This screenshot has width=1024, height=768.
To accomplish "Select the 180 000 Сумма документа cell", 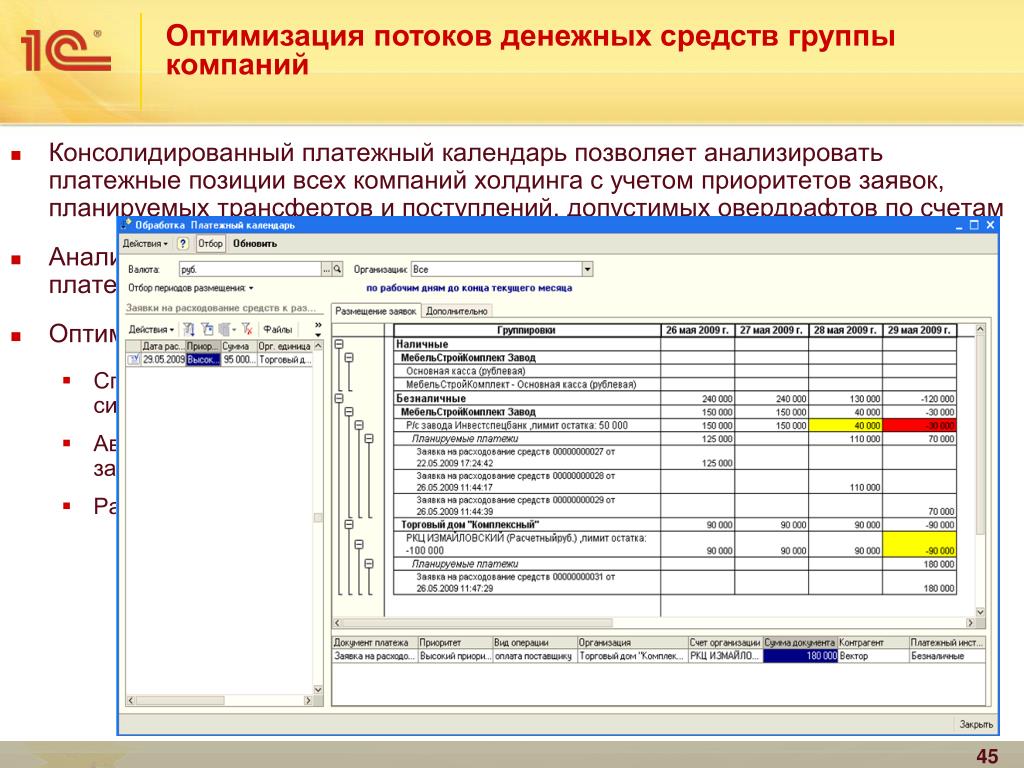I will click(x=801, y=656).
